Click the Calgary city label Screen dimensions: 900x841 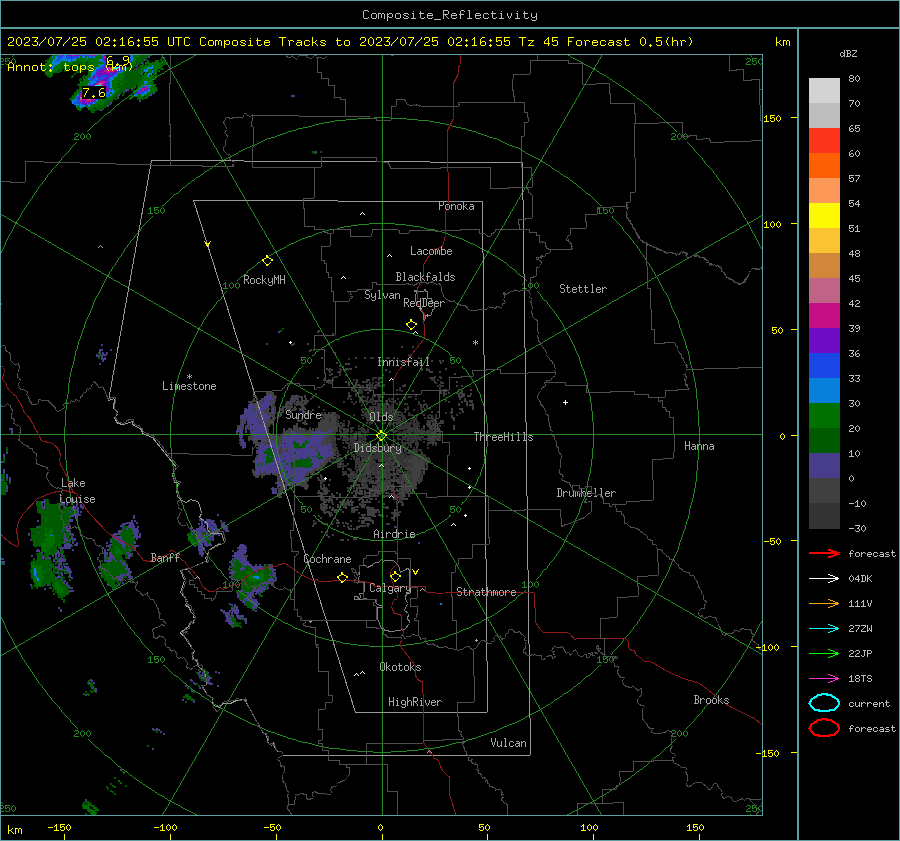click(390, 588)
